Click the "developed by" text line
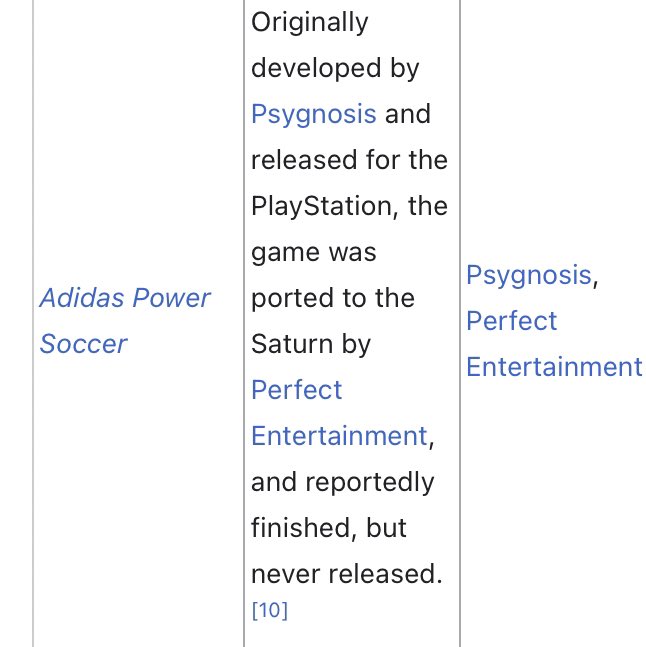Screen dimensions: 646x647 pos(334,68)
